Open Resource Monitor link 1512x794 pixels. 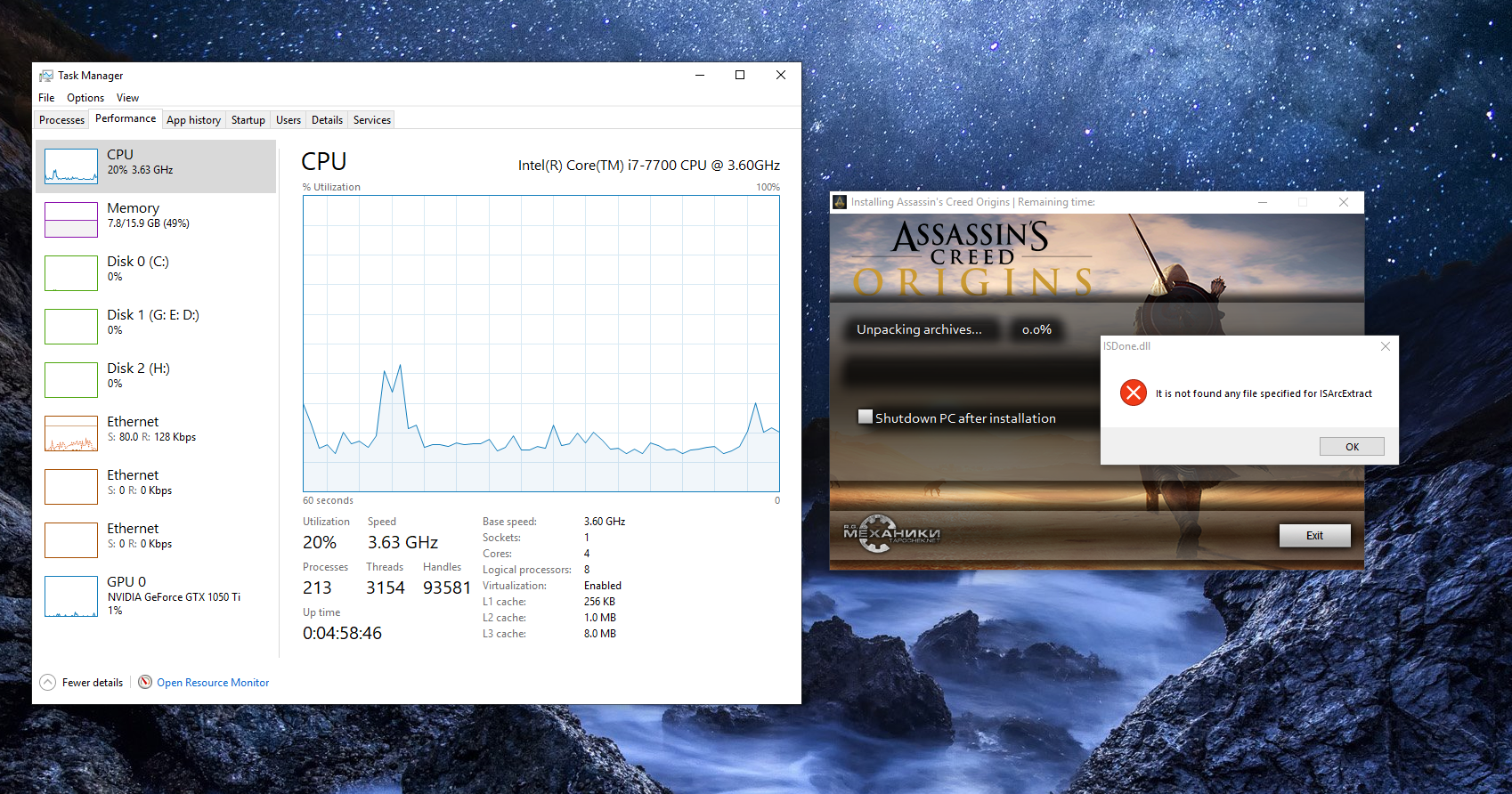[213, 683]
